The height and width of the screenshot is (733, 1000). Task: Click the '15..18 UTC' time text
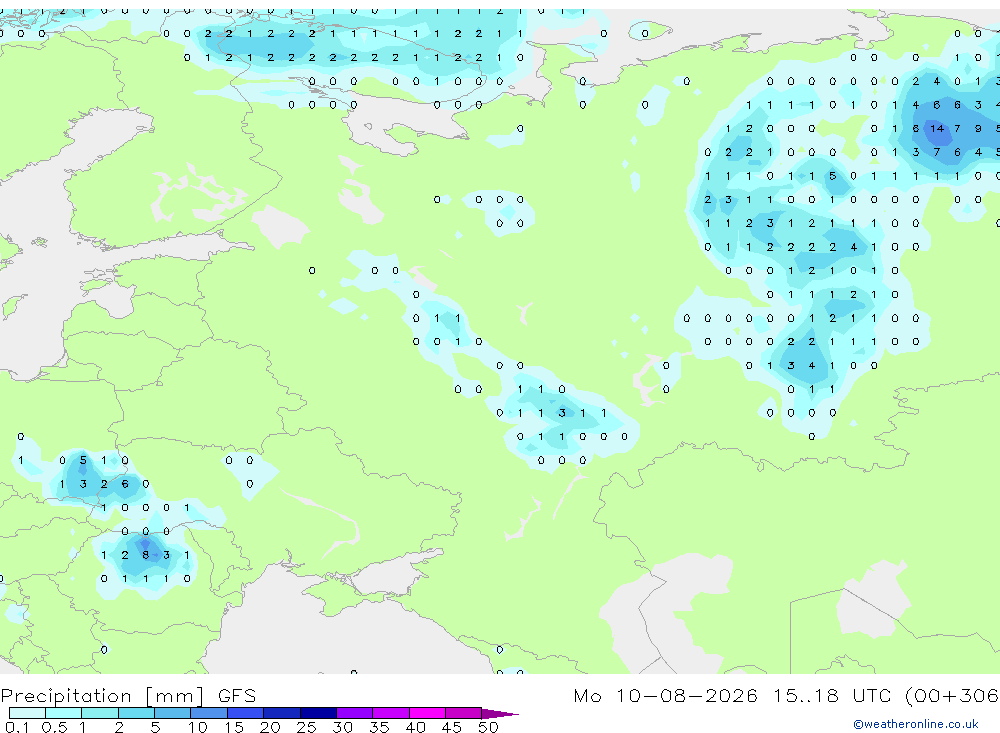pyautogui.click(x=832, y=695)
